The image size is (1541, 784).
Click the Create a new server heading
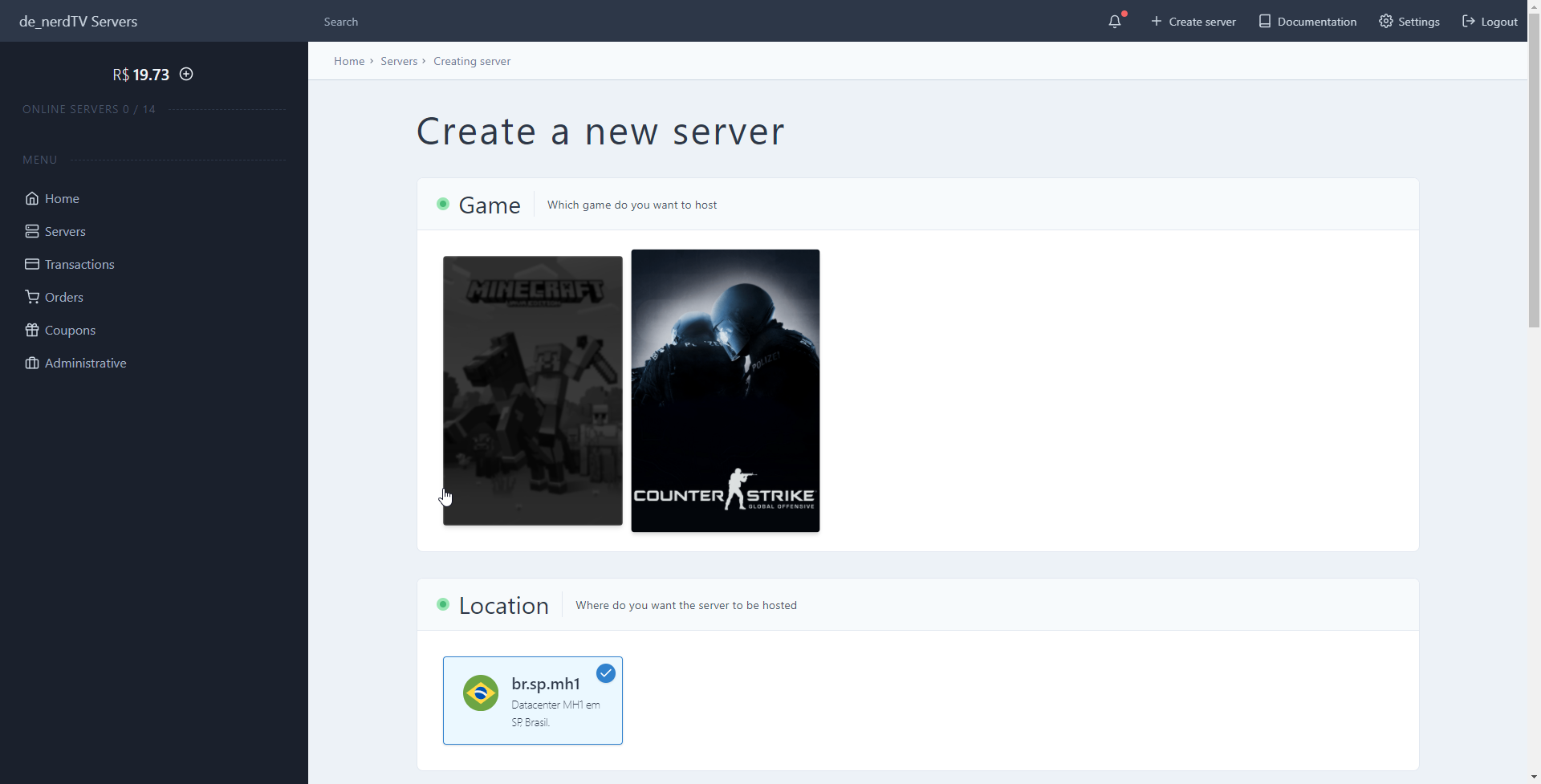(600, 131)
